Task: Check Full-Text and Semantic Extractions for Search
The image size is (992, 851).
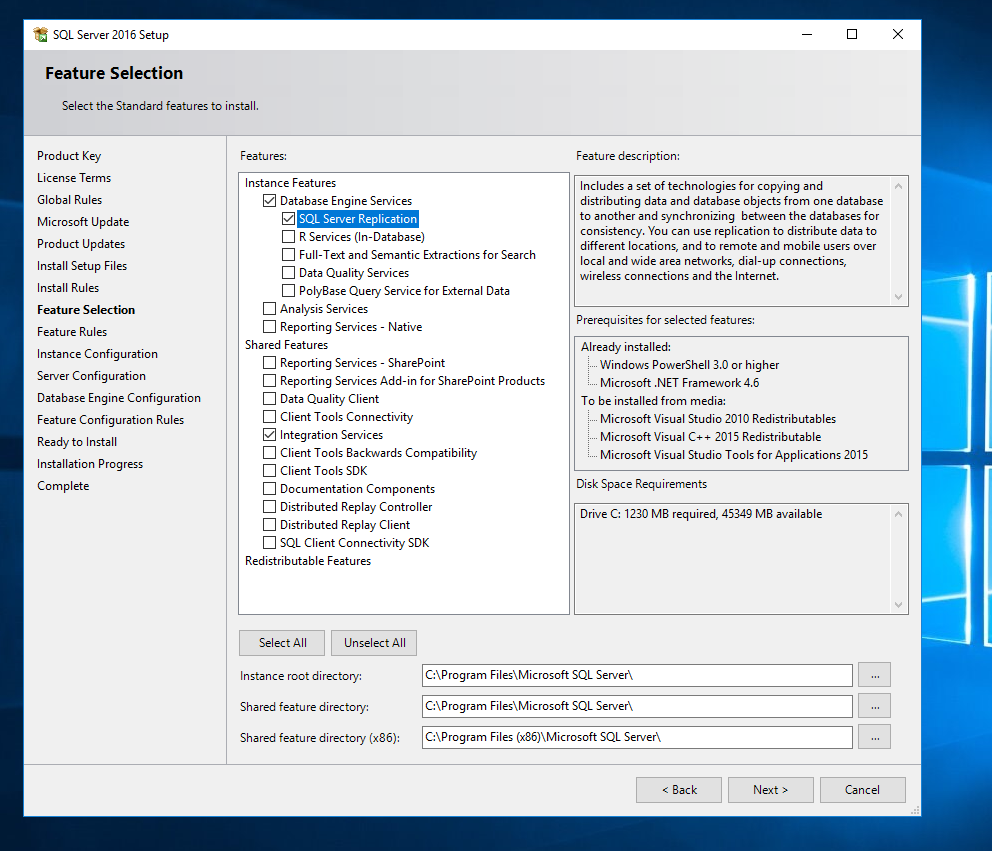Action: coord(288,254)
